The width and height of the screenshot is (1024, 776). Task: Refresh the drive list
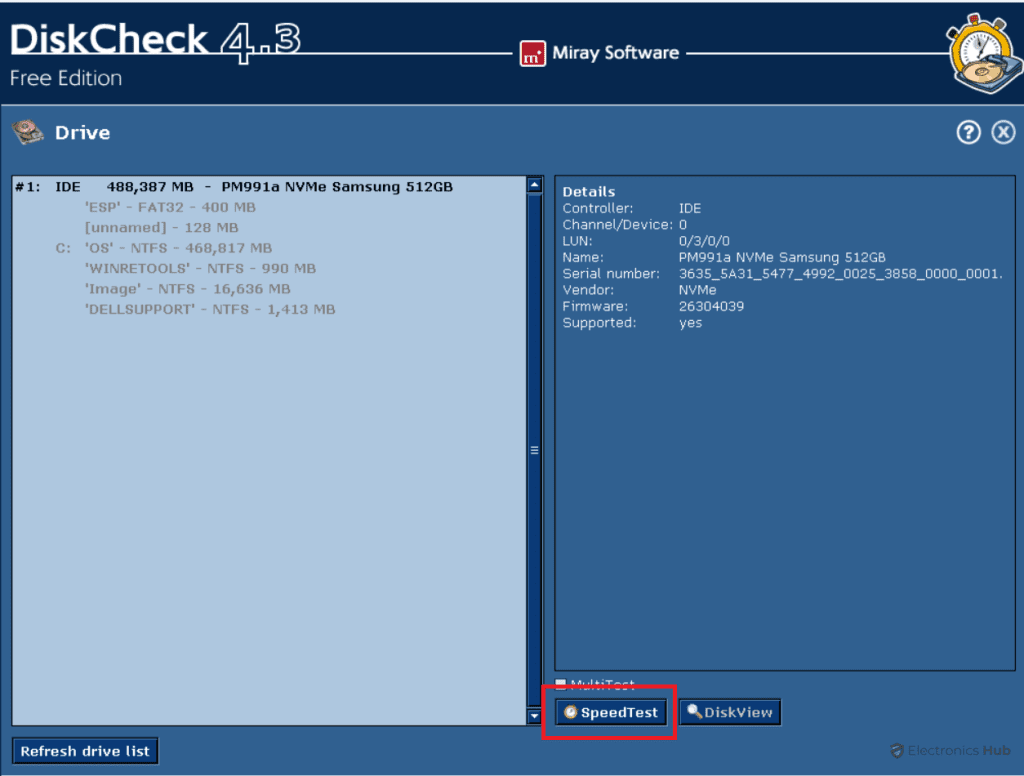pos(85,750)
